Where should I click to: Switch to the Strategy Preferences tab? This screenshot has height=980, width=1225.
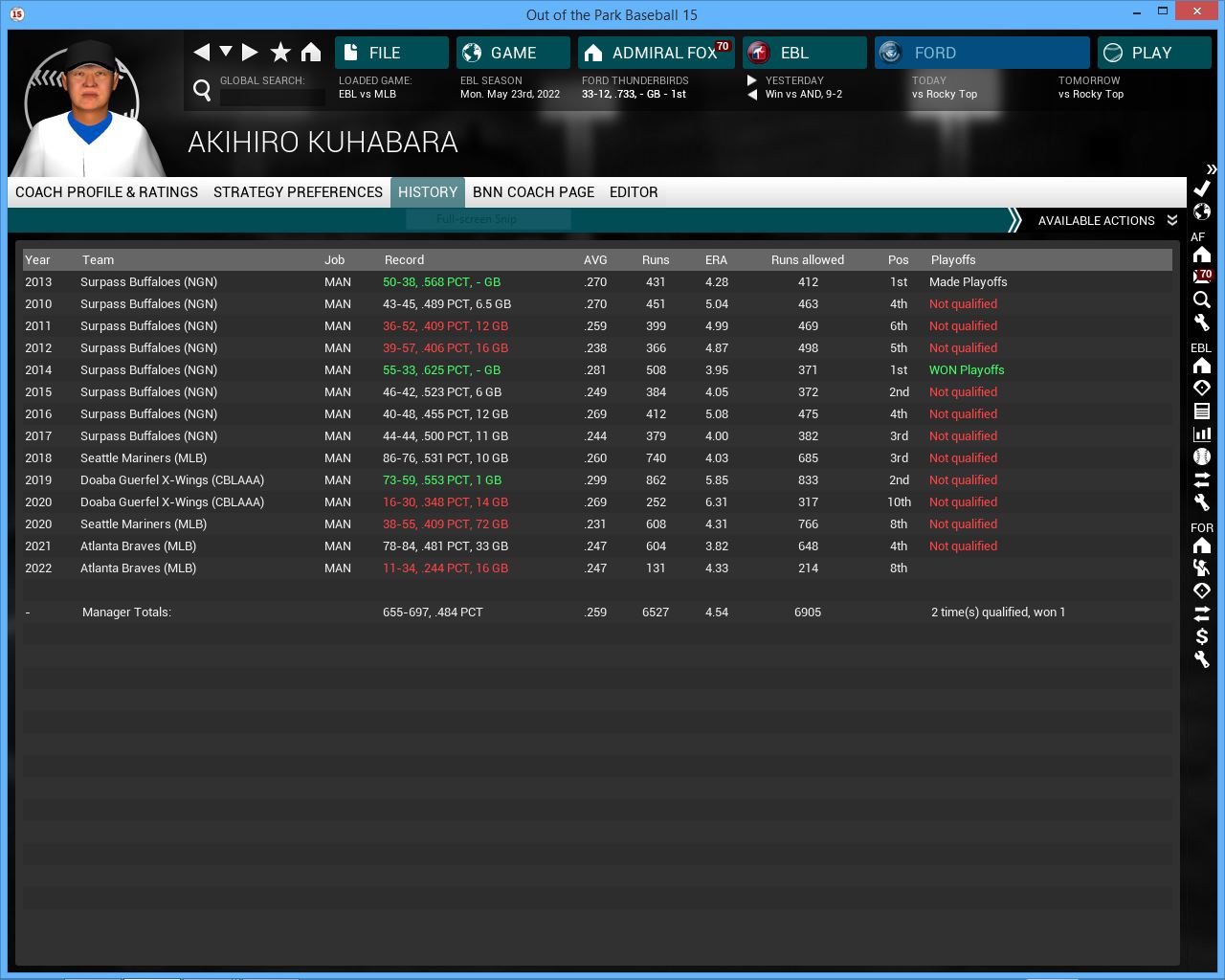298,192
